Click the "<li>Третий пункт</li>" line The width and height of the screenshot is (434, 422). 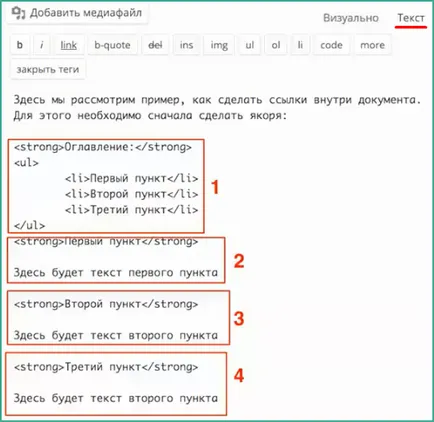pos(132,210)
